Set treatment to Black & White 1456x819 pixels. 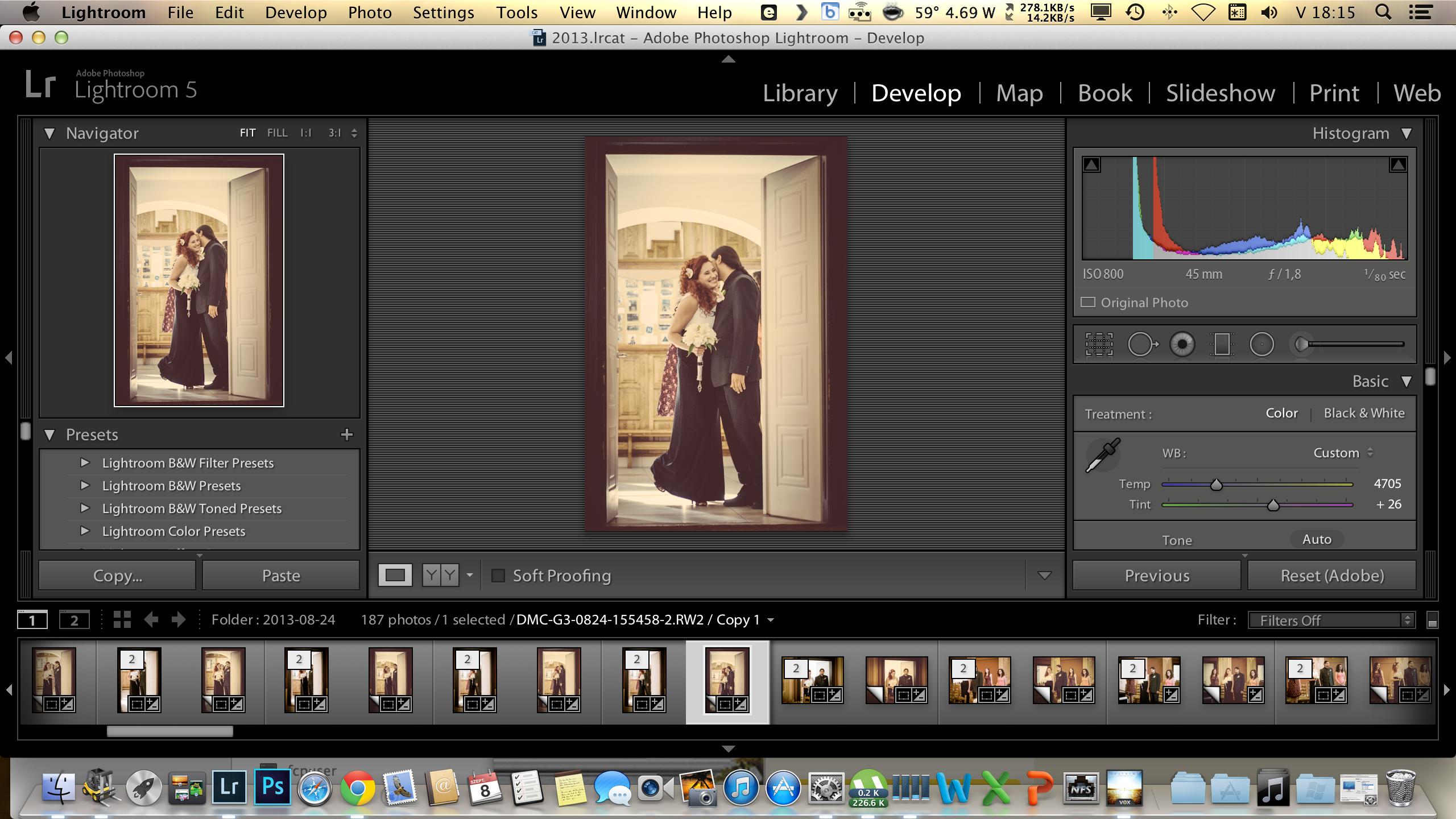1364,413
